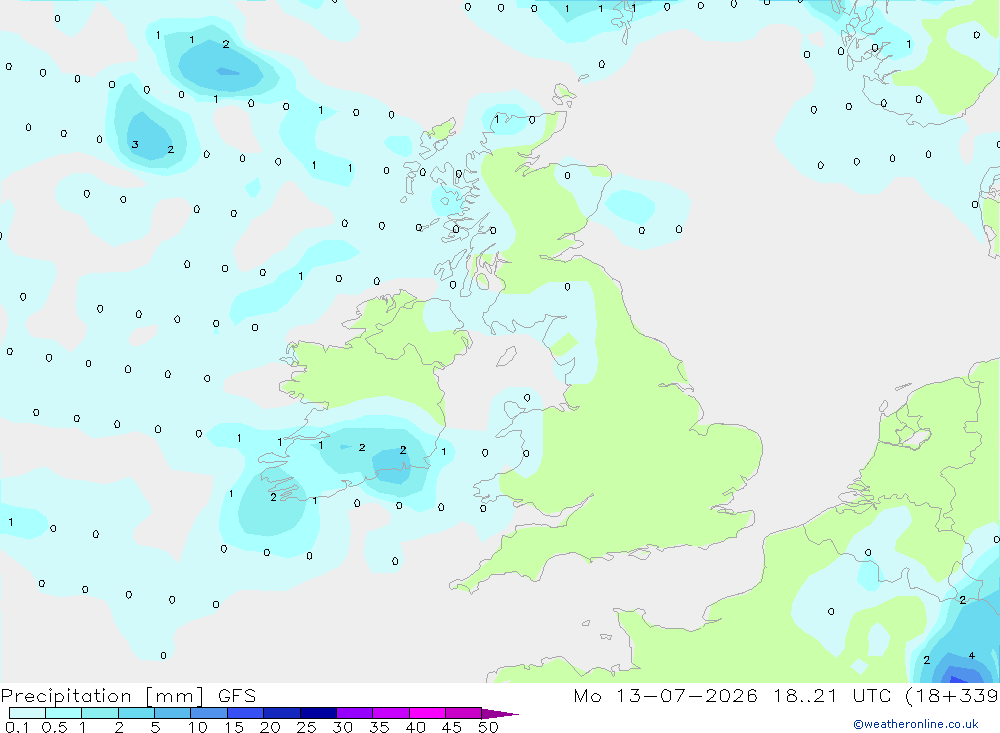This screenshot has height=733, width=1000.
Task: Click the 15–20 mm legend color box
Action: tap(246, 713)
